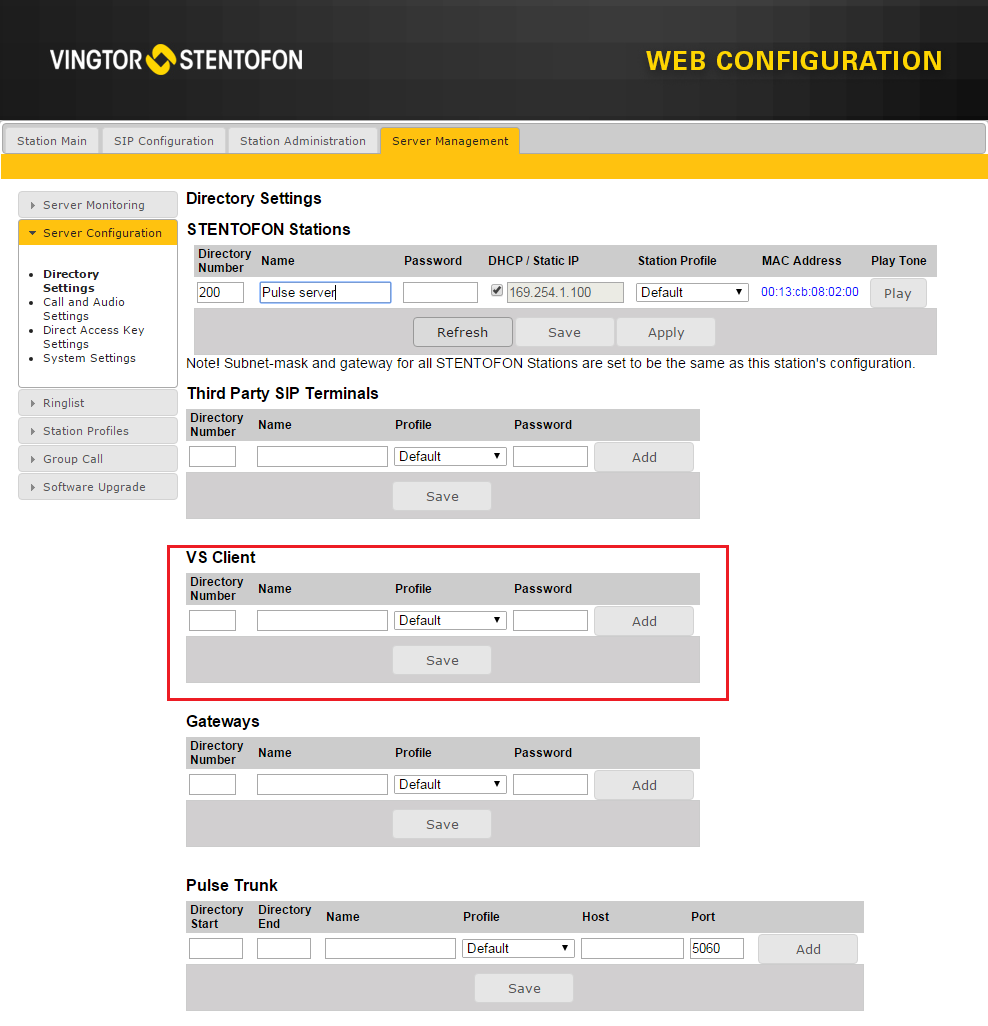Click the Third Party SIP Name field
The width and height of the screenshot is (988, 1026).
pyautogui.click(x=322, y=456)
